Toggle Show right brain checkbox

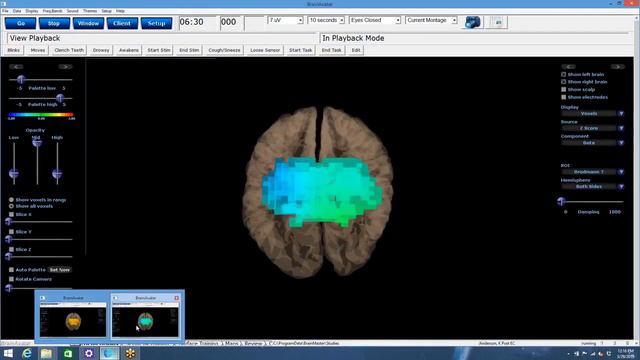coord(564,82)
